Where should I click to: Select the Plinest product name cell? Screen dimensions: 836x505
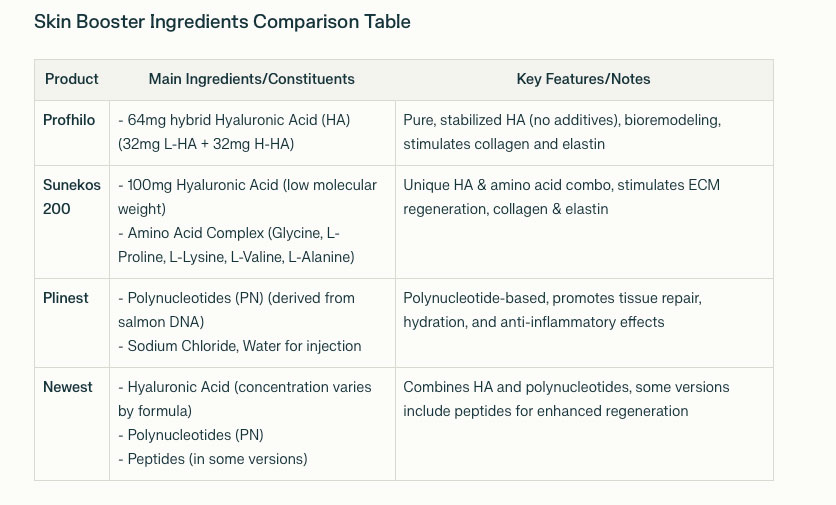point(66,298)
